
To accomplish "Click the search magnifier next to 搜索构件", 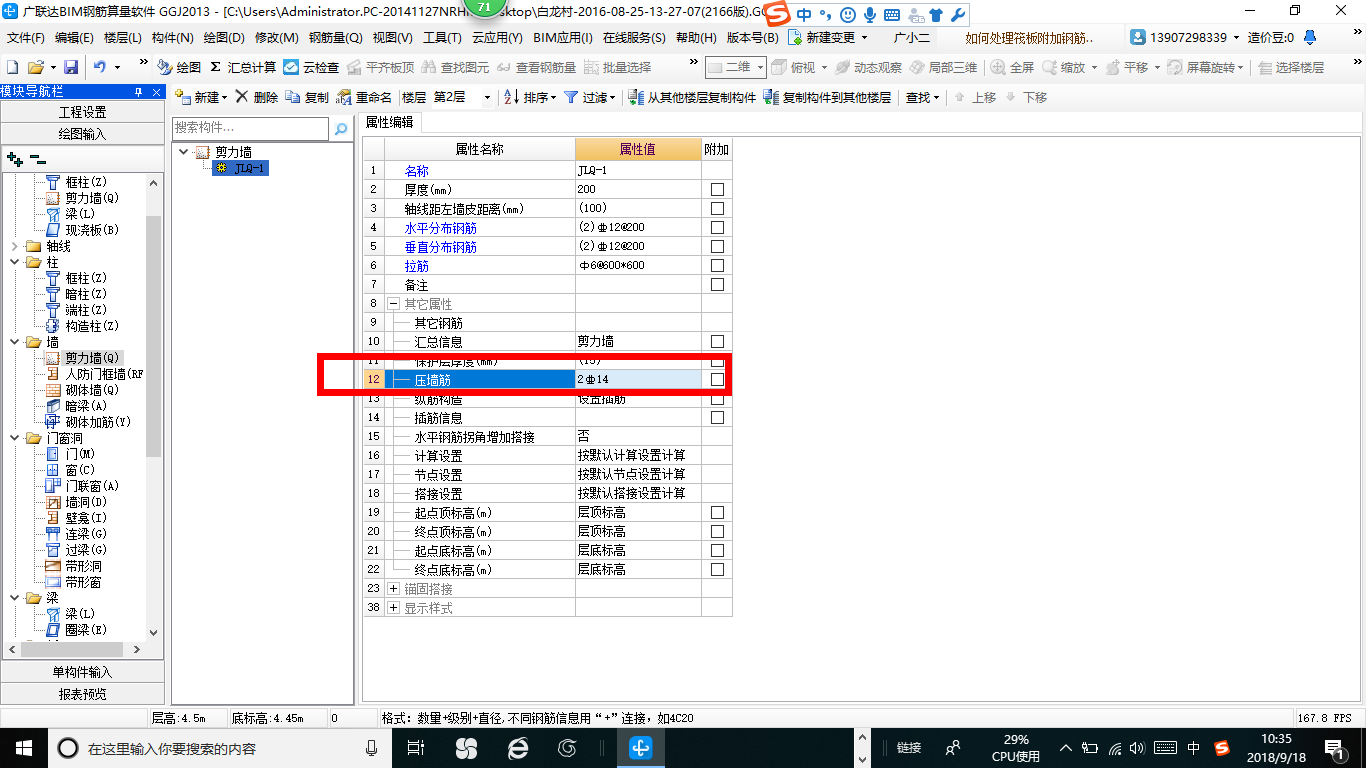I will coord(341,128).
